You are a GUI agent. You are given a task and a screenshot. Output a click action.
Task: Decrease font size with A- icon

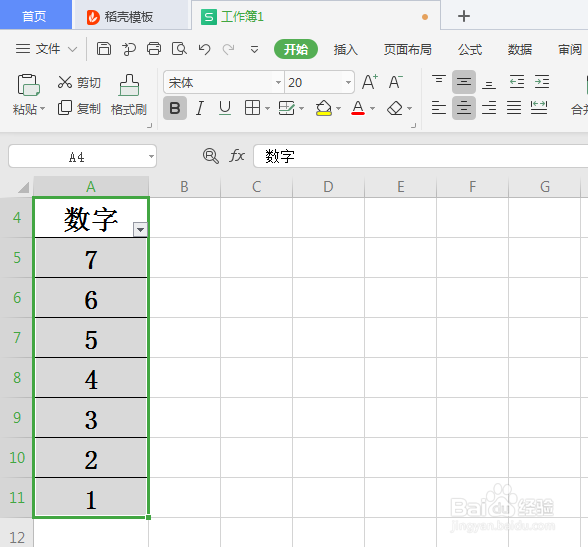tap(395, 82)
